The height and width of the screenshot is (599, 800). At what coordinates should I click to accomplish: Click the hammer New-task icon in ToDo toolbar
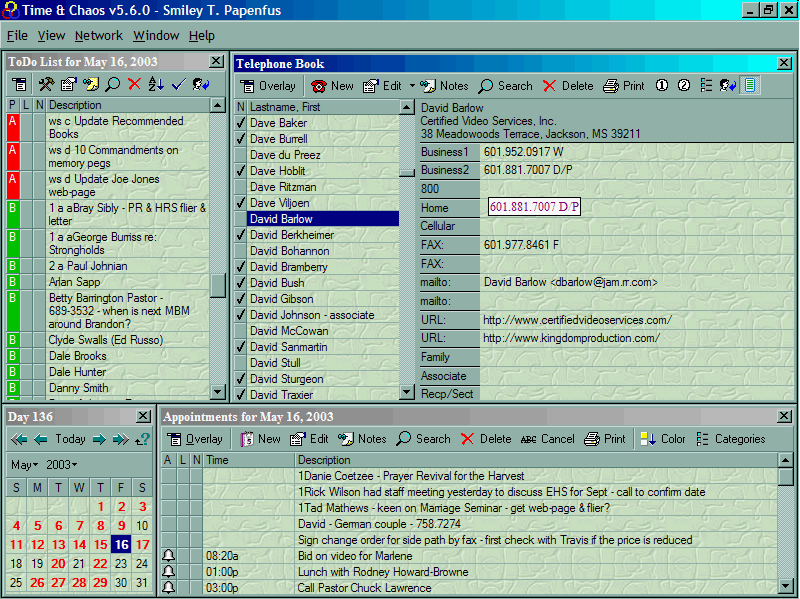point(46,84)
